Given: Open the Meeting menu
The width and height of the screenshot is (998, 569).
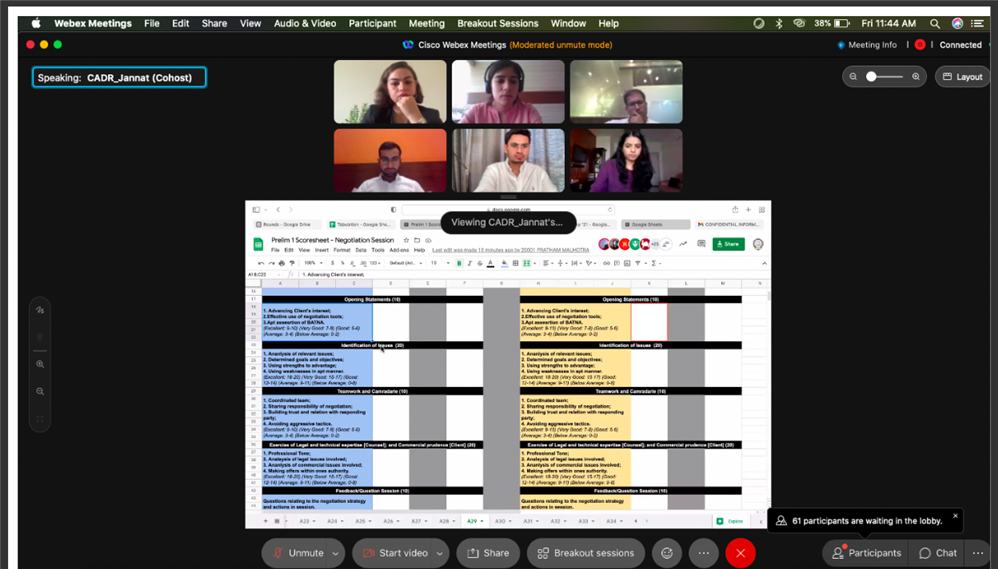Looking at the screenshot, I should click(426, 23).
